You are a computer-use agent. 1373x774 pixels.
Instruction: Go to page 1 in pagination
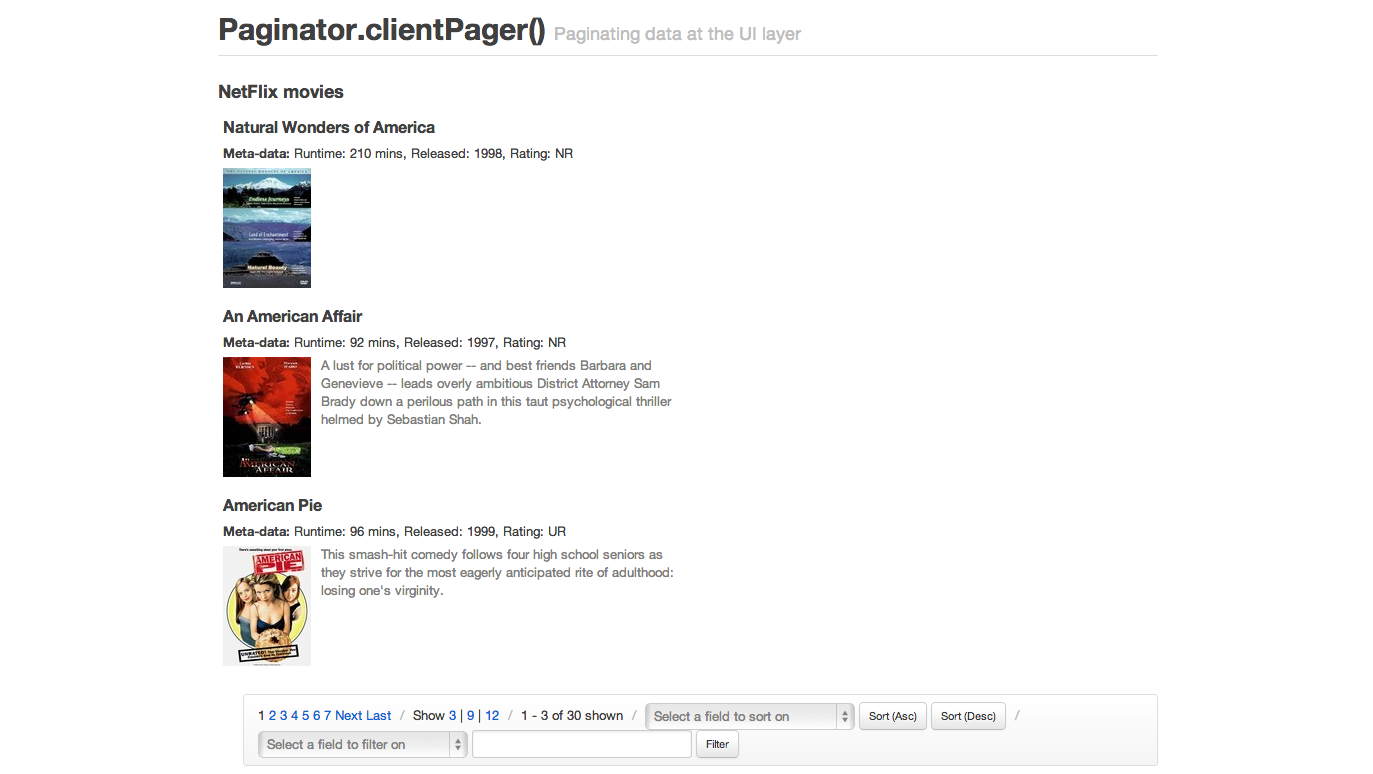point(261,716)
